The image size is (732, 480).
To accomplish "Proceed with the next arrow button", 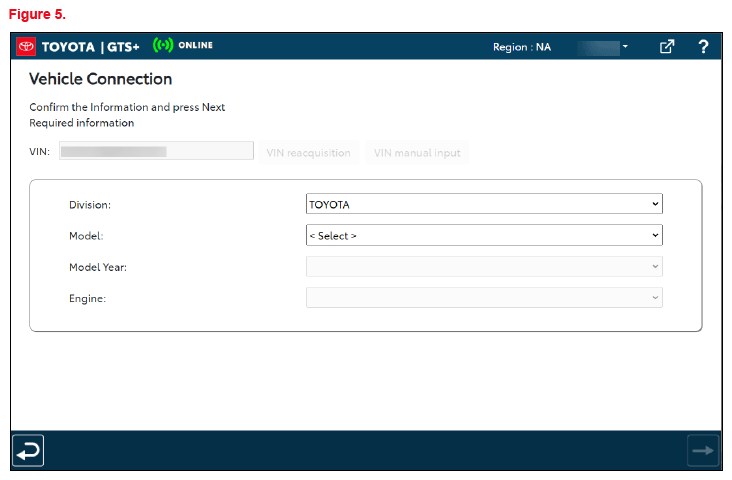I will pyautogui.click(x=703, y=451).
